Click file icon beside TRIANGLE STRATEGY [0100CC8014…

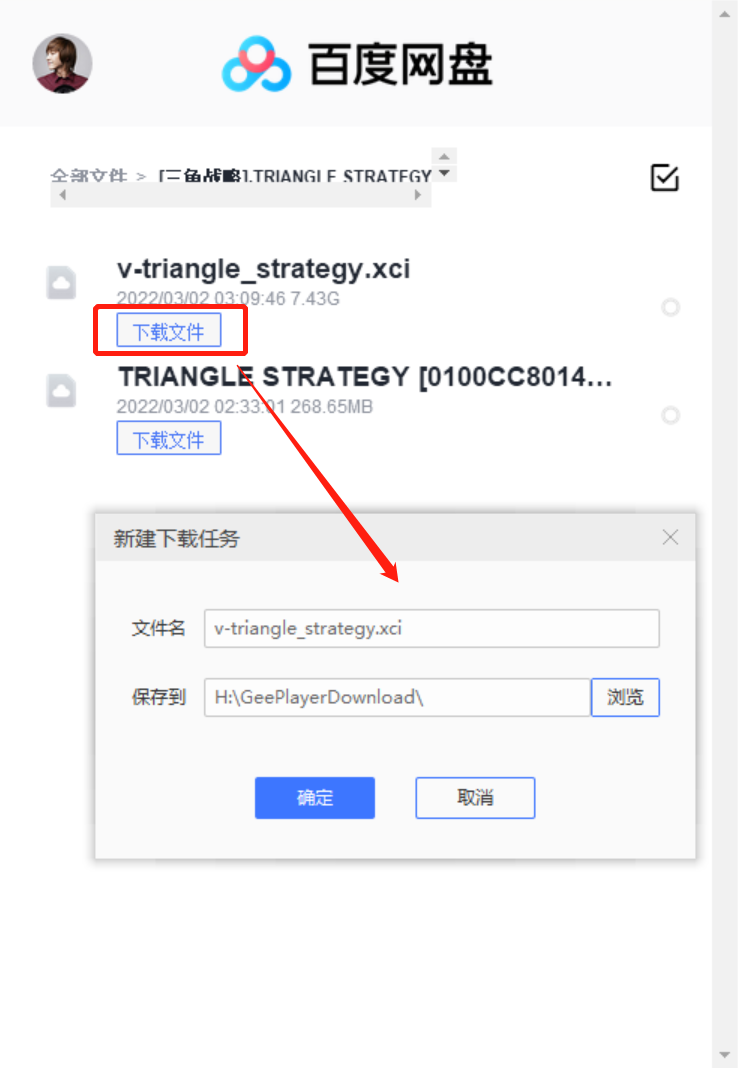click(x=61, y=390)
